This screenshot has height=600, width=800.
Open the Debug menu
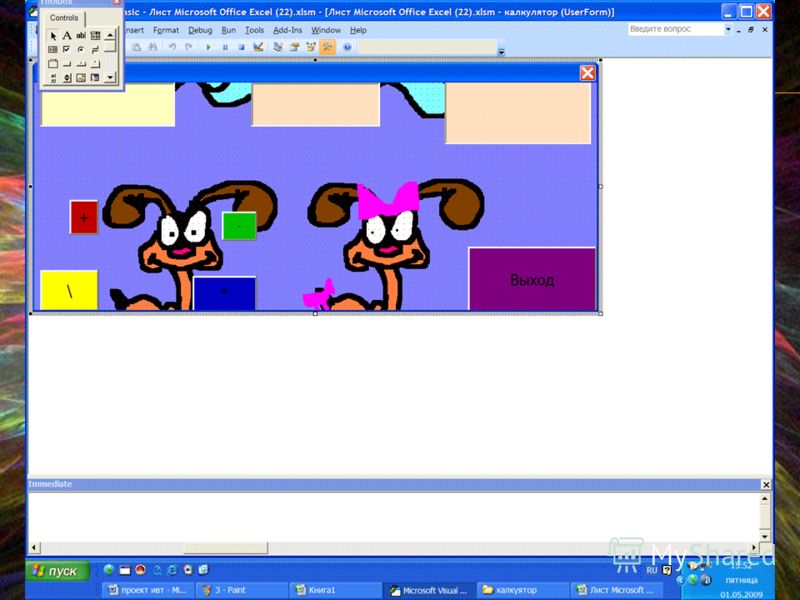point(200,30)
